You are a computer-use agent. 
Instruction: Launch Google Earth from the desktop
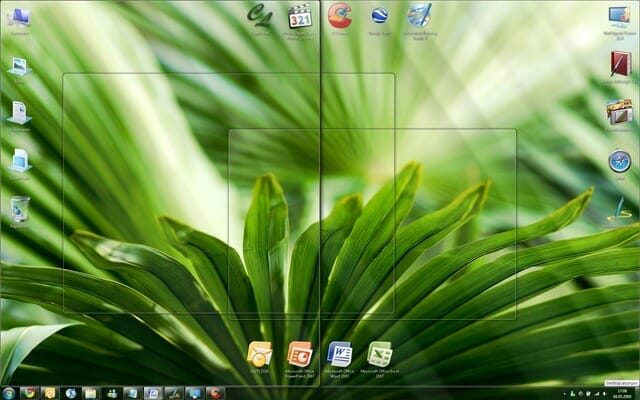tap(379, 16)
